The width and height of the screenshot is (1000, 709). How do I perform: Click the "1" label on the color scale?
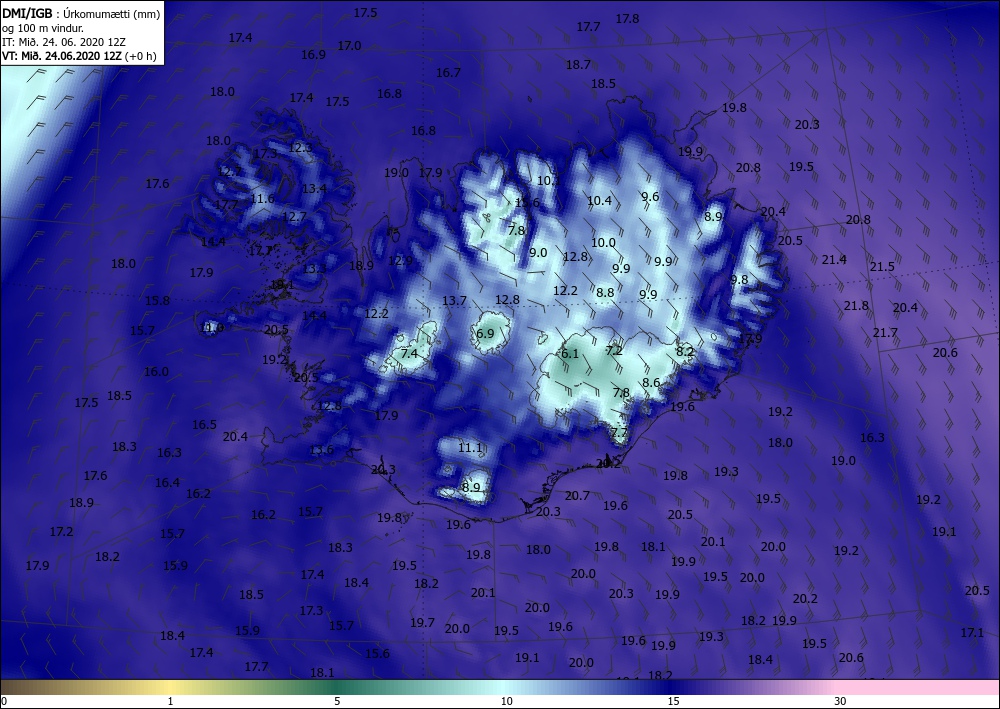tap(170, 701)
